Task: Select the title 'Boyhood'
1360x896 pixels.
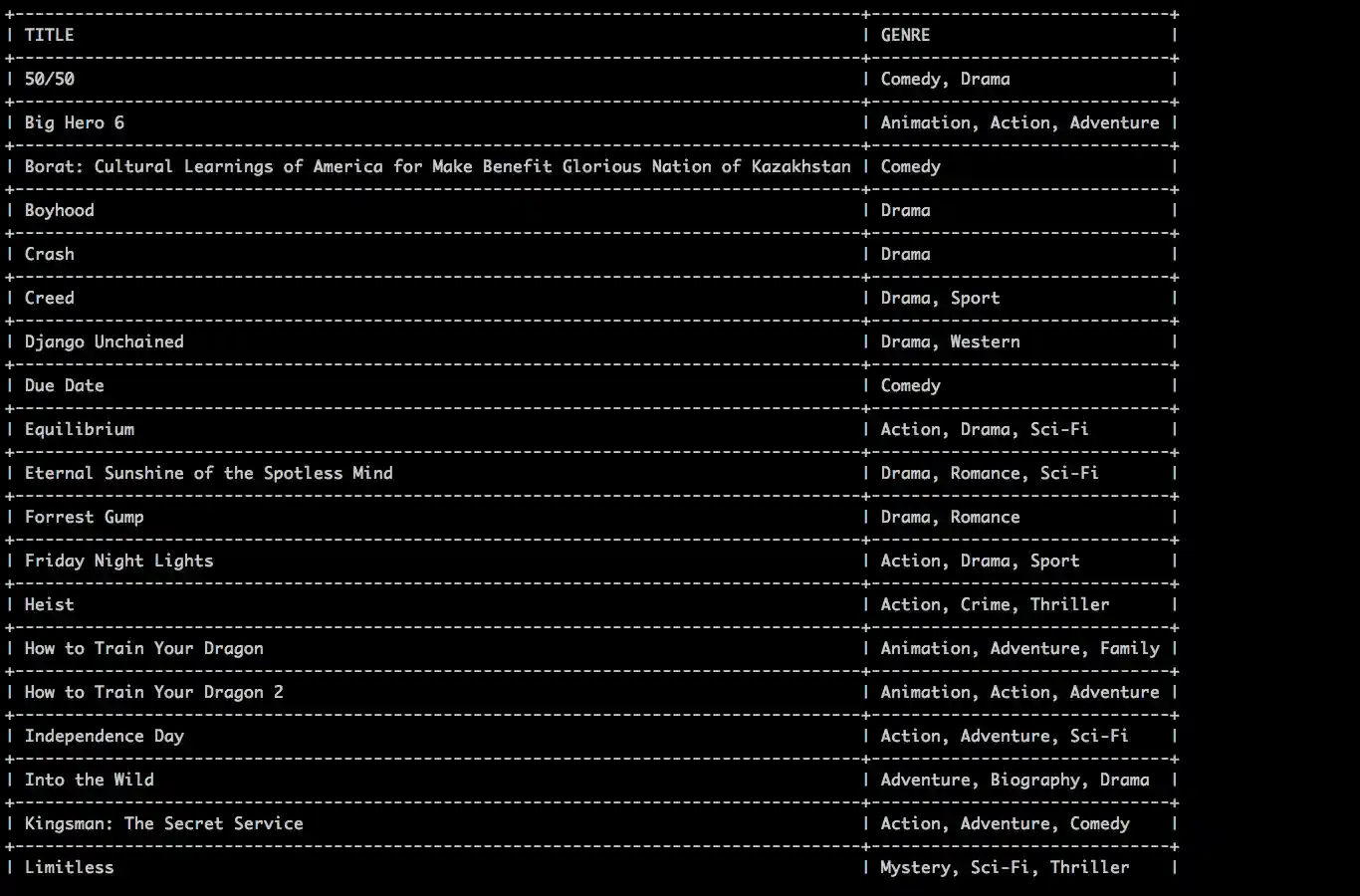Action: (59, 210)
